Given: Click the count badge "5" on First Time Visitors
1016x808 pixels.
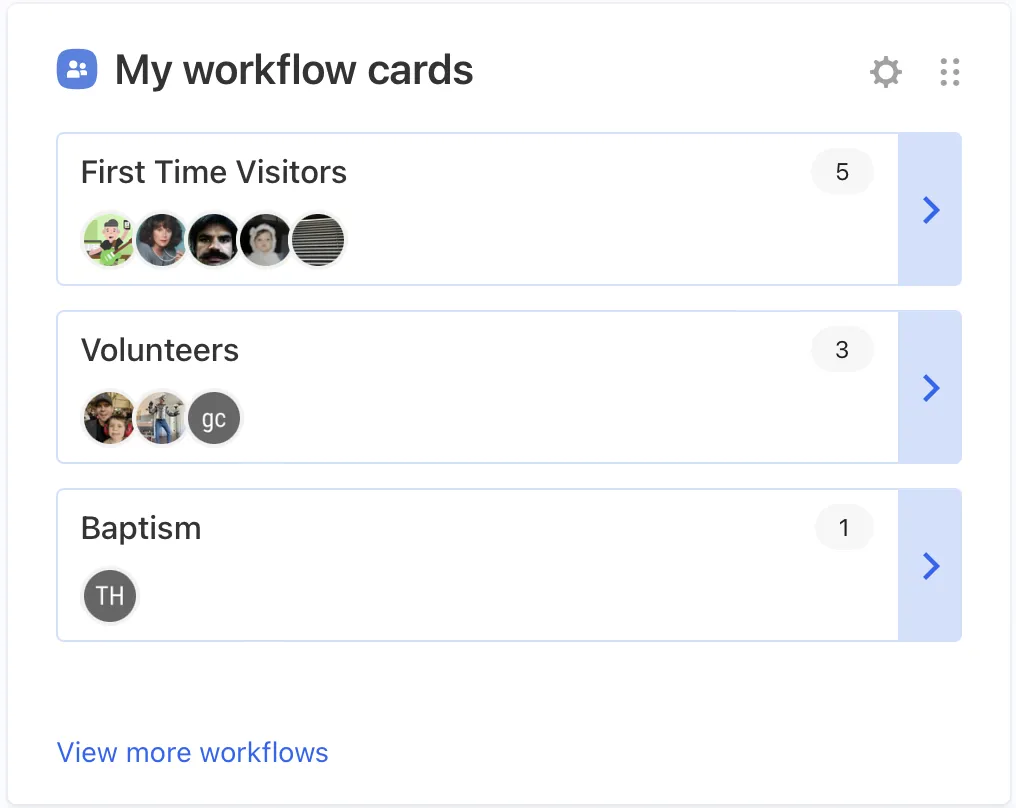Looking at the screenshot, I should pyautogui.click(x=842, y=172).
